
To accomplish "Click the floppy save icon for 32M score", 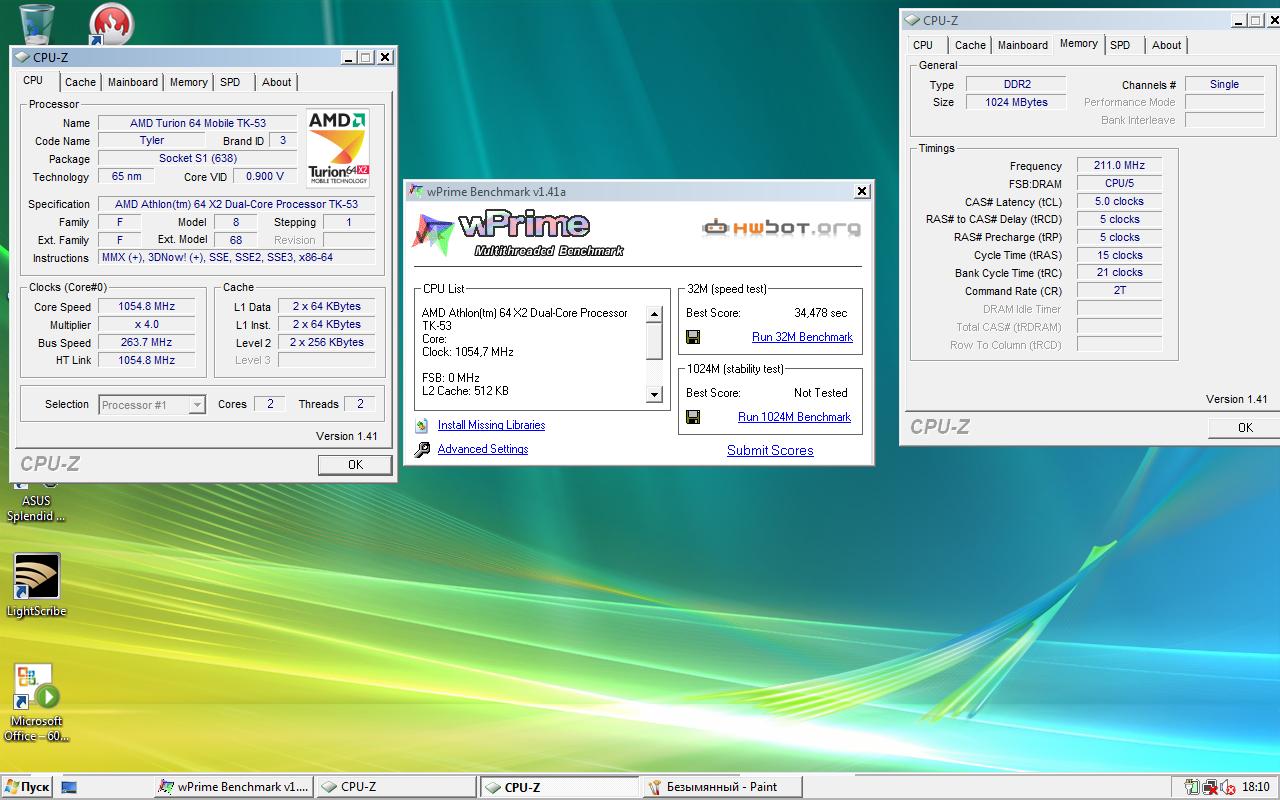I will (x=693, y=337).
